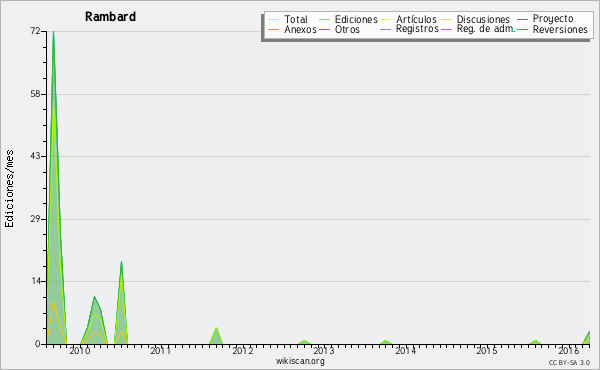This screenshot has width=600, height=370.
Task: Click the x-axis label 2015
Action: pyautogui.click(x=487, y=350)
